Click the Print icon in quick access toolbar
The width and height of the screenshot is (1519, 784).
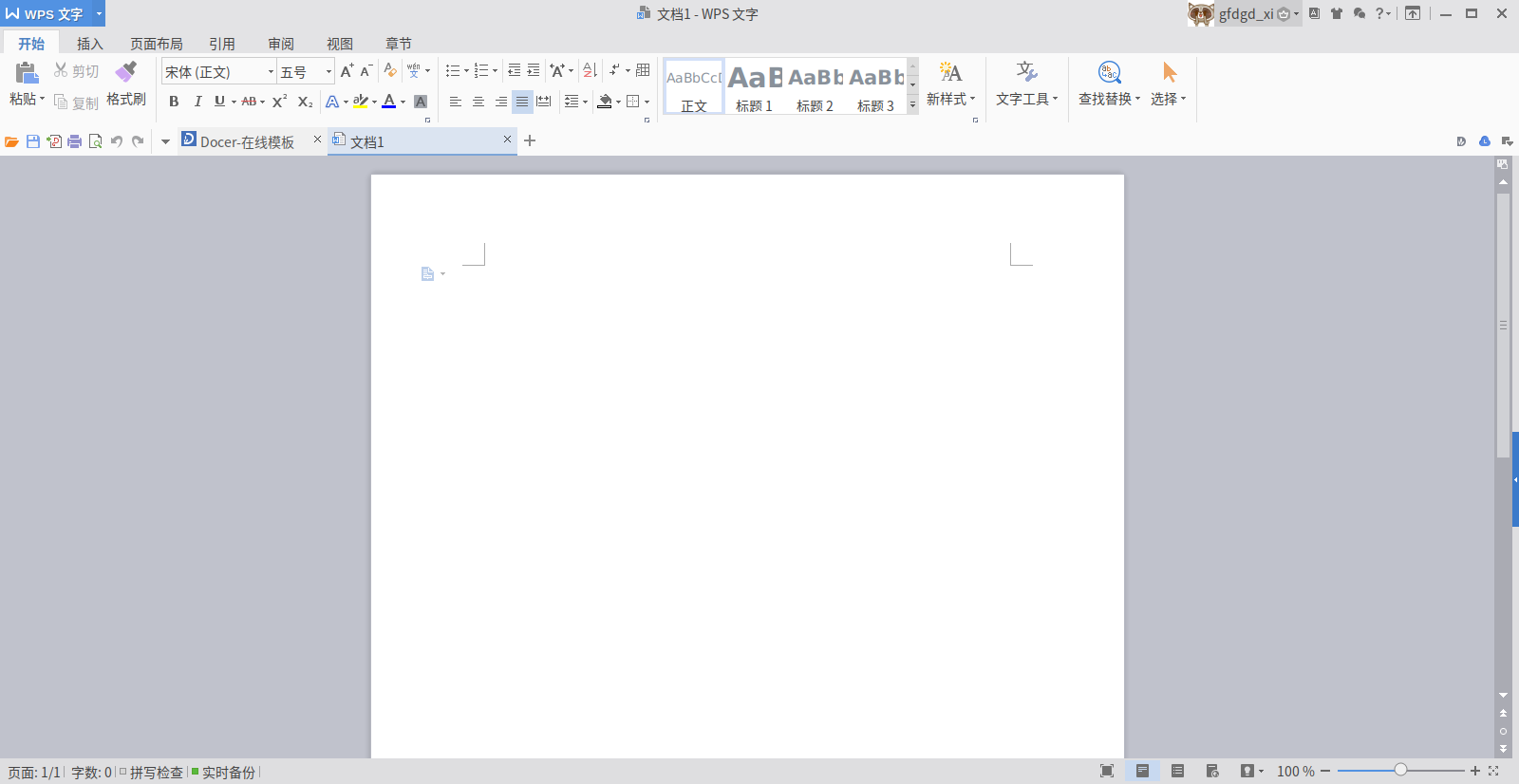pos(75,141)
